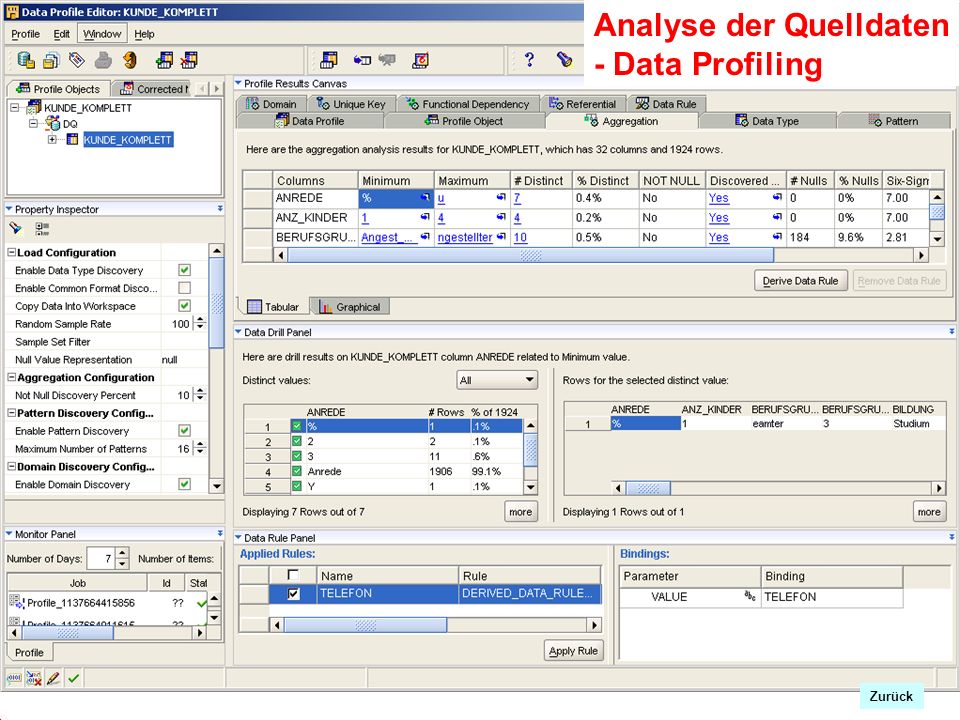Toggle Enable Data Type Discovery checkbox
960x720 pixels.
point(184,270)
